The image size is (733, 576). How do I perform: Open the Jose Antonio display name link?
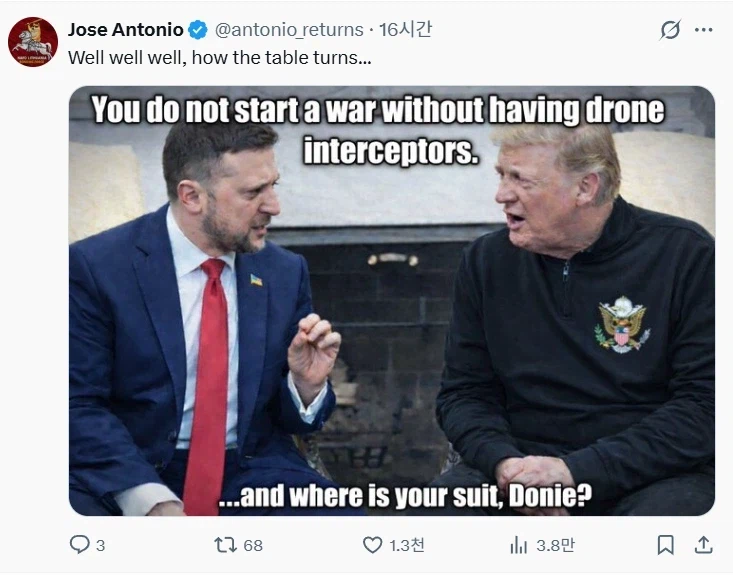tap(125, 29)
